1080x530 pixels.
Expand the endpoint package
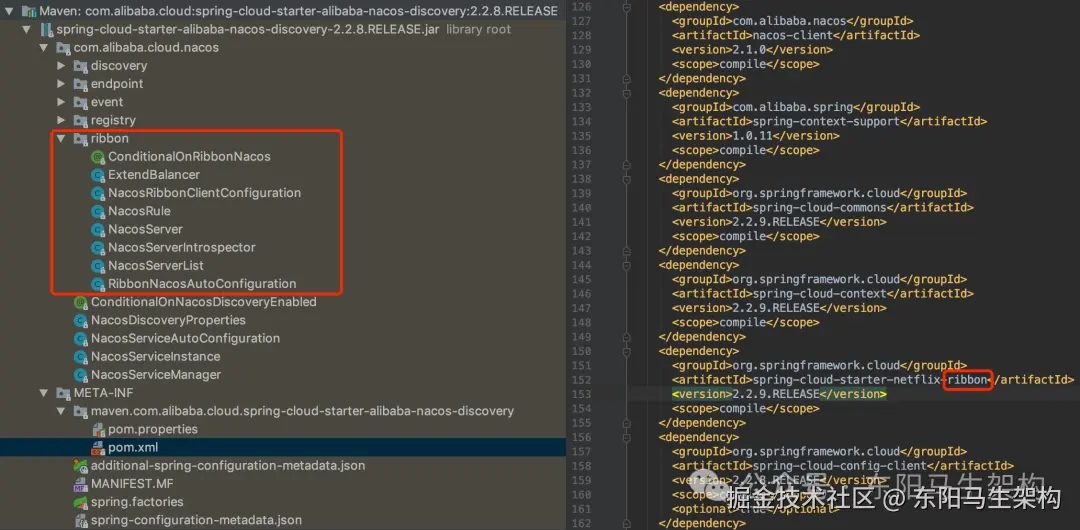click(61, 83)
